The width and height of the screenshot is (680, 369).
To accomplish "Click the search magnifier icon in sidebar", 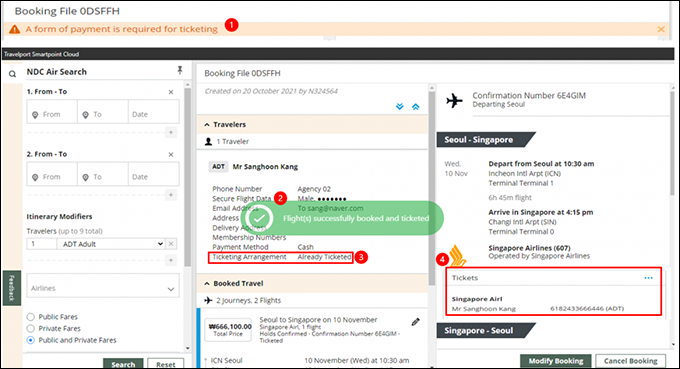I will click(x=13, y=74).
